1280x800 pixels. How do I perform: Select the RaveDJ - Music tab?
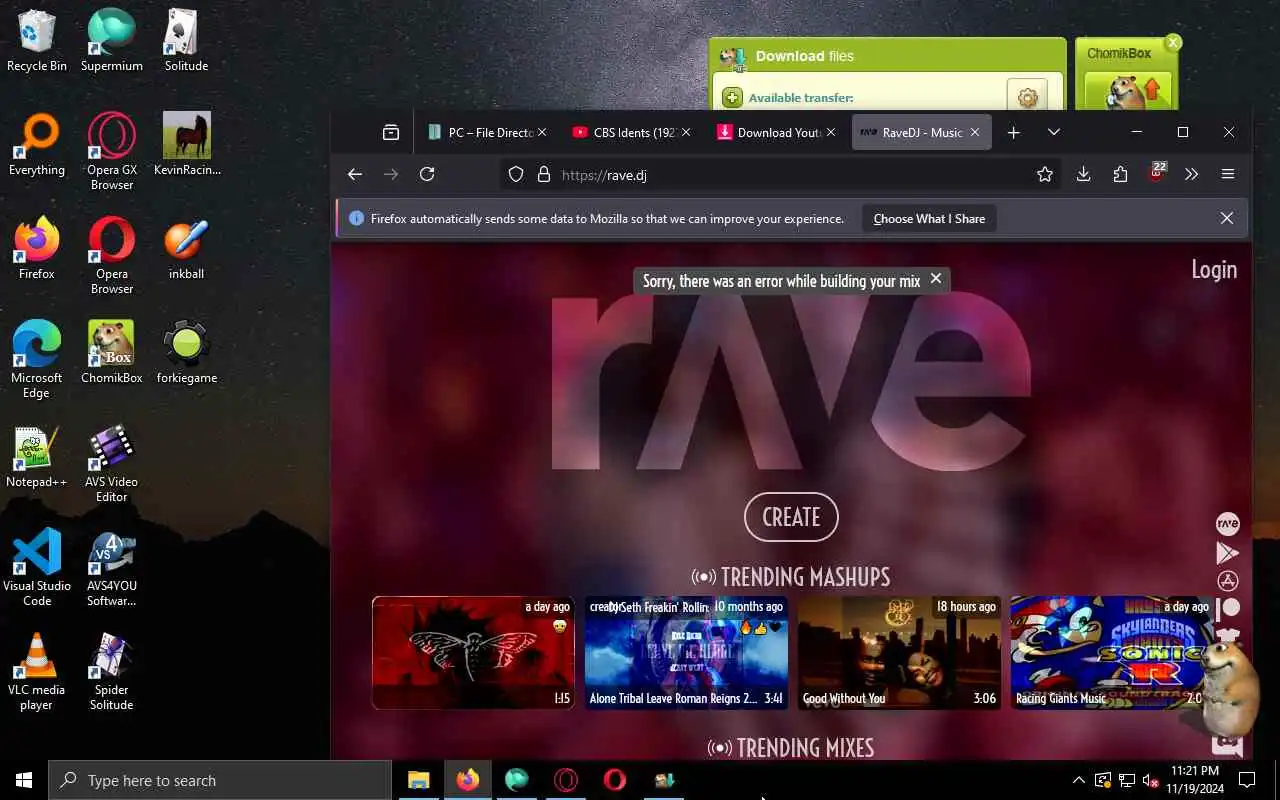921,132
